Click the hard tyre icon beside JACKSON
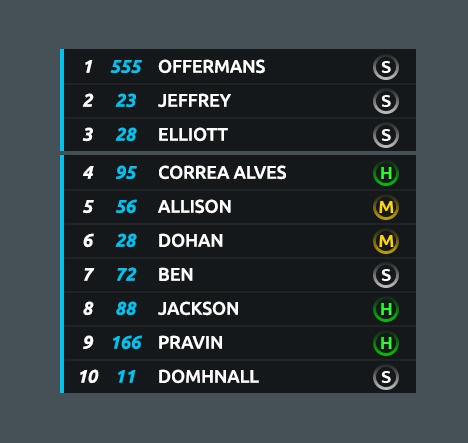Viewport: 468px width, 443px height. click(386, 309)
